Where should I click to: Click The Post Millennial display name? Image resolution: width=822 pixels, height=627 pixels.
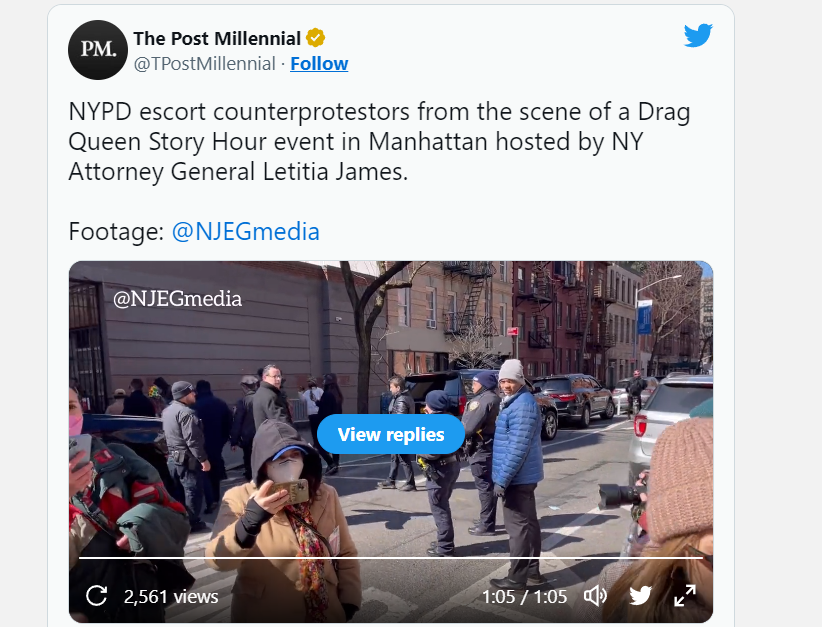tap(217, 38)
